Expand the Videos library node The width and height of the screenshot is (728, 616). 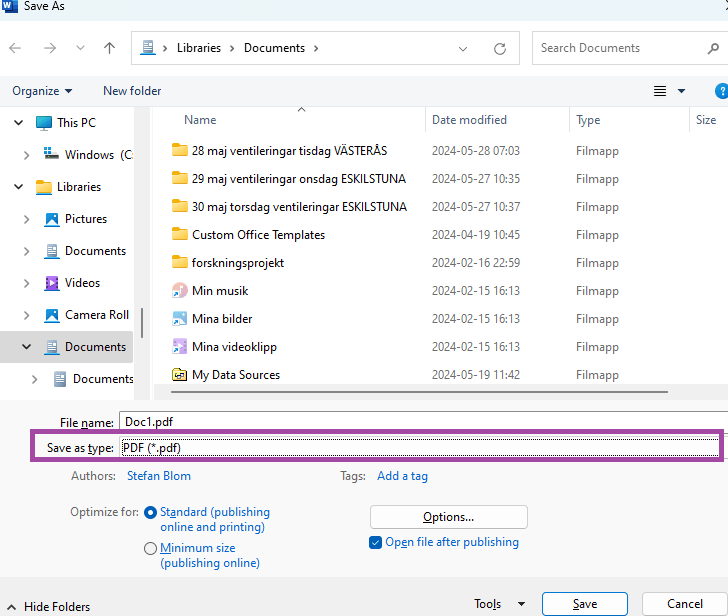[x=26, y=283]
